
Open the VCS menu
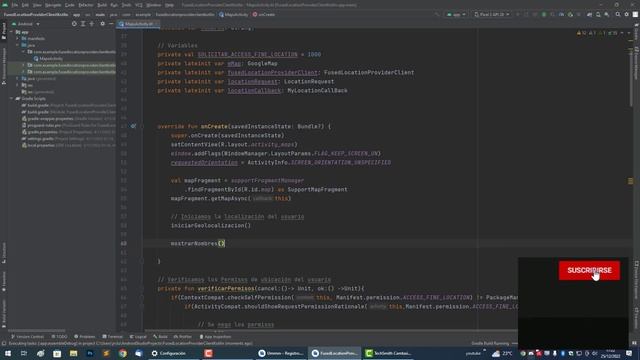pos(139,5)
